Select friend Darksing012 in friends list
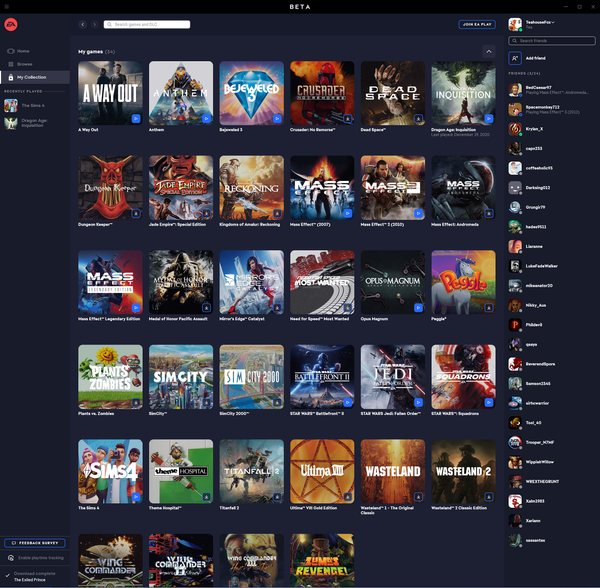The height and width of the screenshot is (588, 600). (x=552, y=187)
